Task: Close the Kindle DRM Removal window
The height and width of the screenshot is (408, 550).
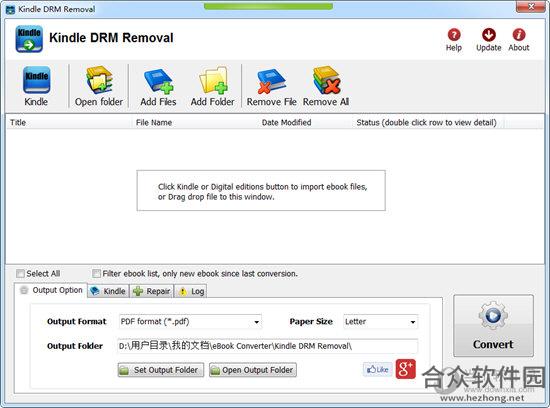Action: coord(531,7)
